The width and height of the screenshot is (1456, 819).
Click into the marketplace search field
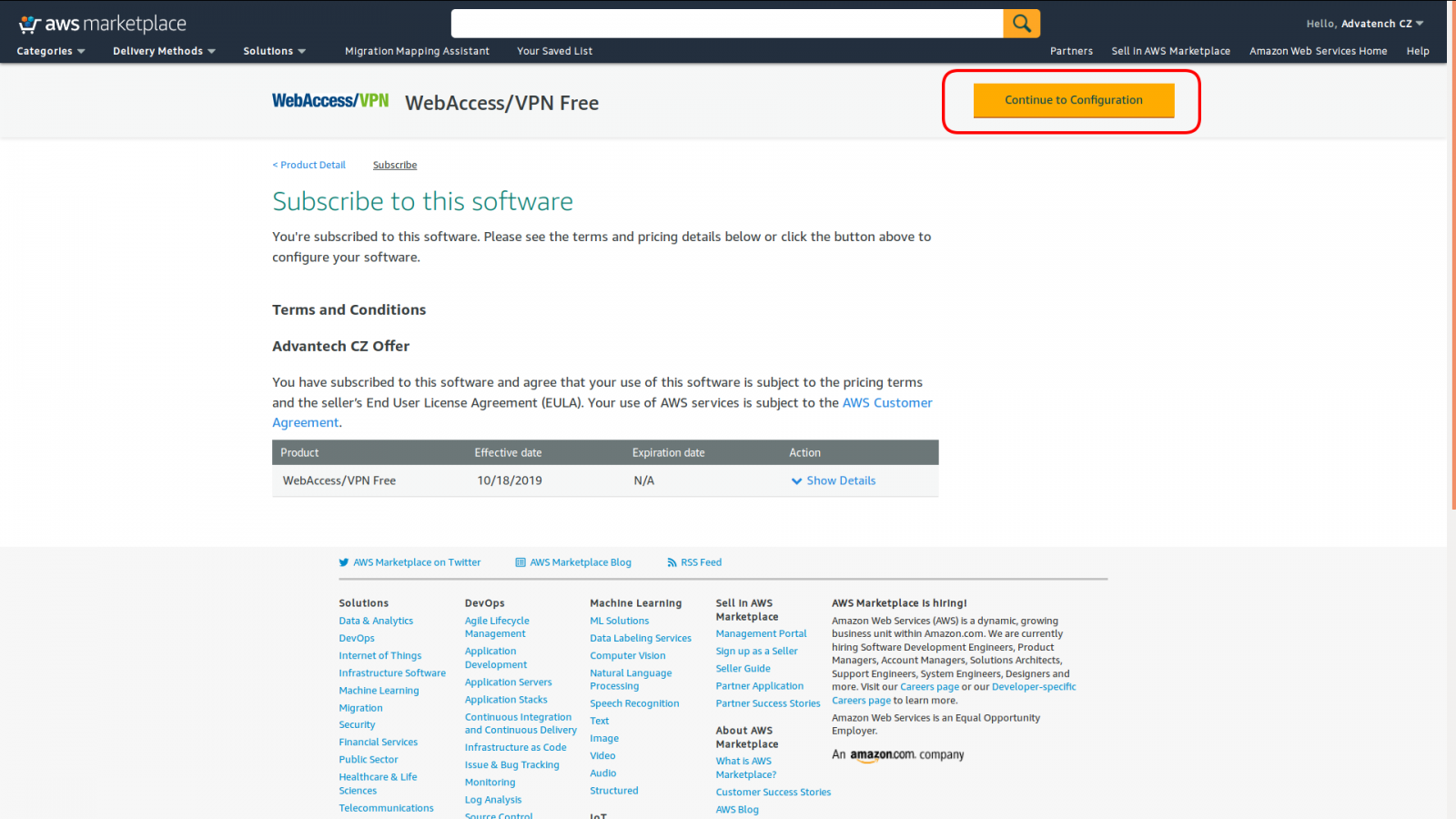[726, 24]
